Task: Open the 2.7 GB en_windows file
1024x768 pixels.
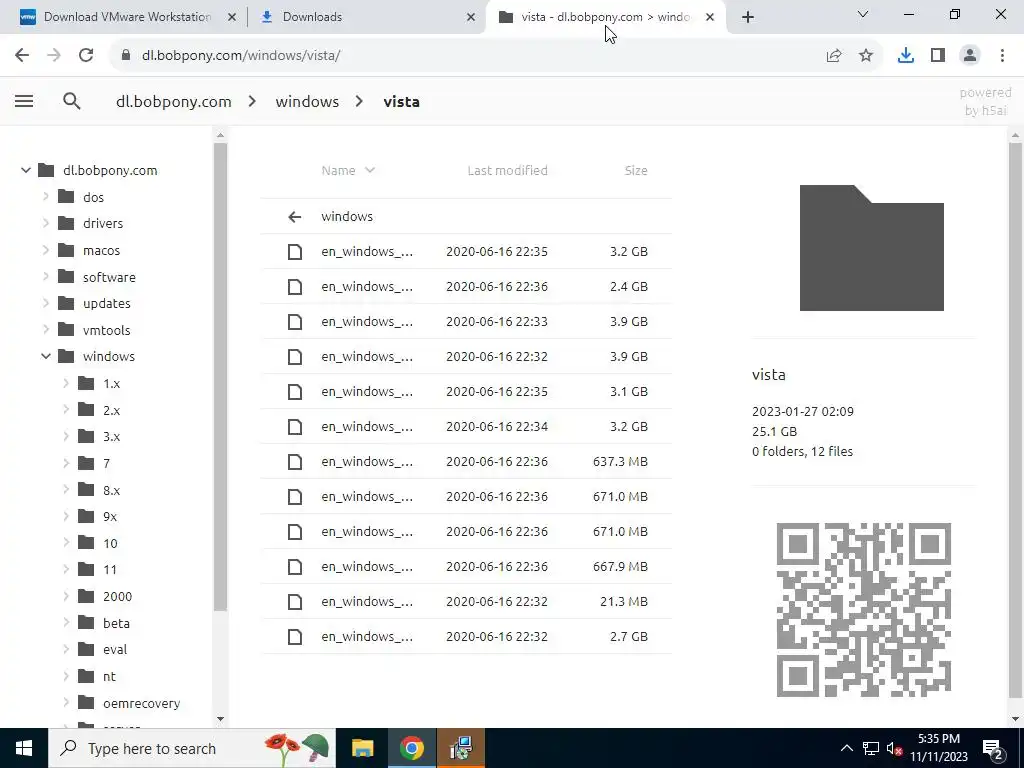Action: (466, 637)
